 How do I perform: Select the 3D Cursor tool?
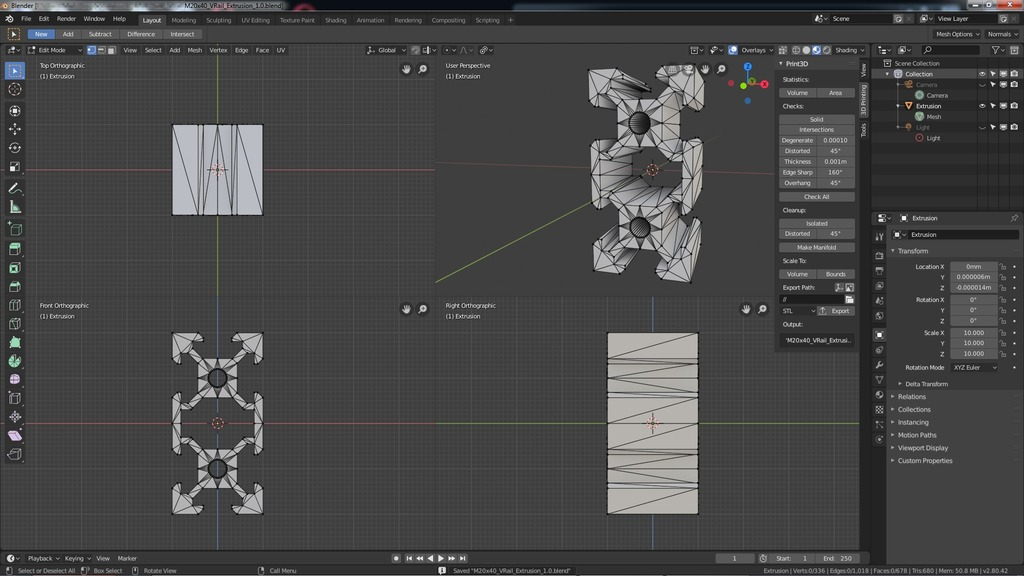click(14, 90)
